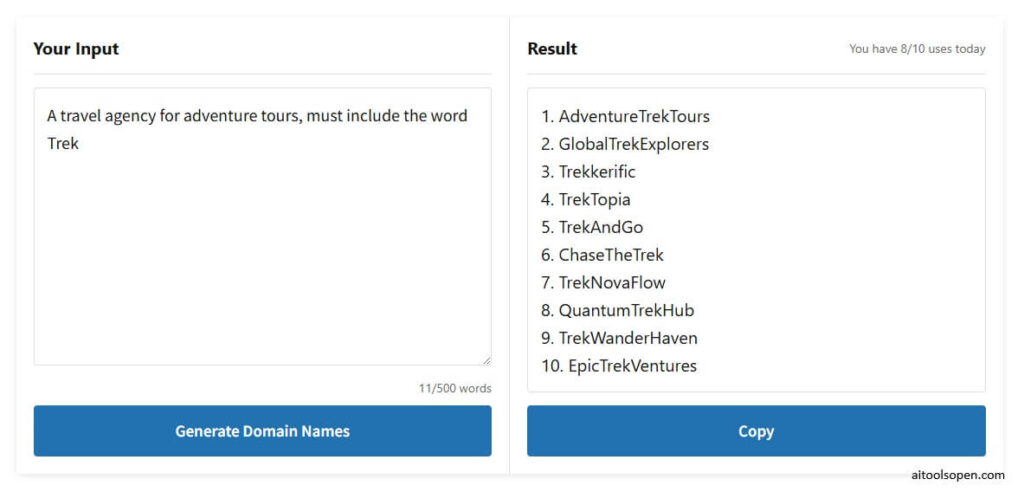Click inside the input description text area
1024x492 pixels.
click(262, 250)
